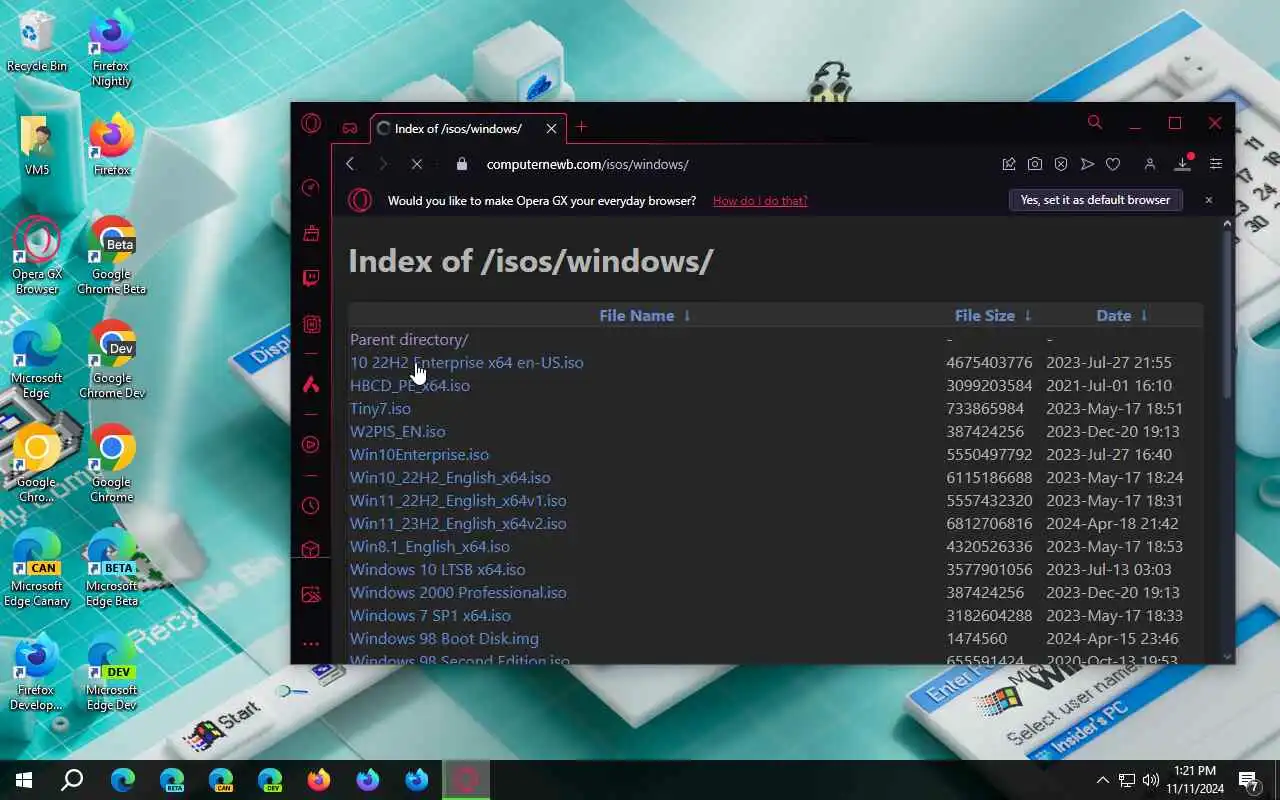Open sidebar three-dots setup menu

311,644
